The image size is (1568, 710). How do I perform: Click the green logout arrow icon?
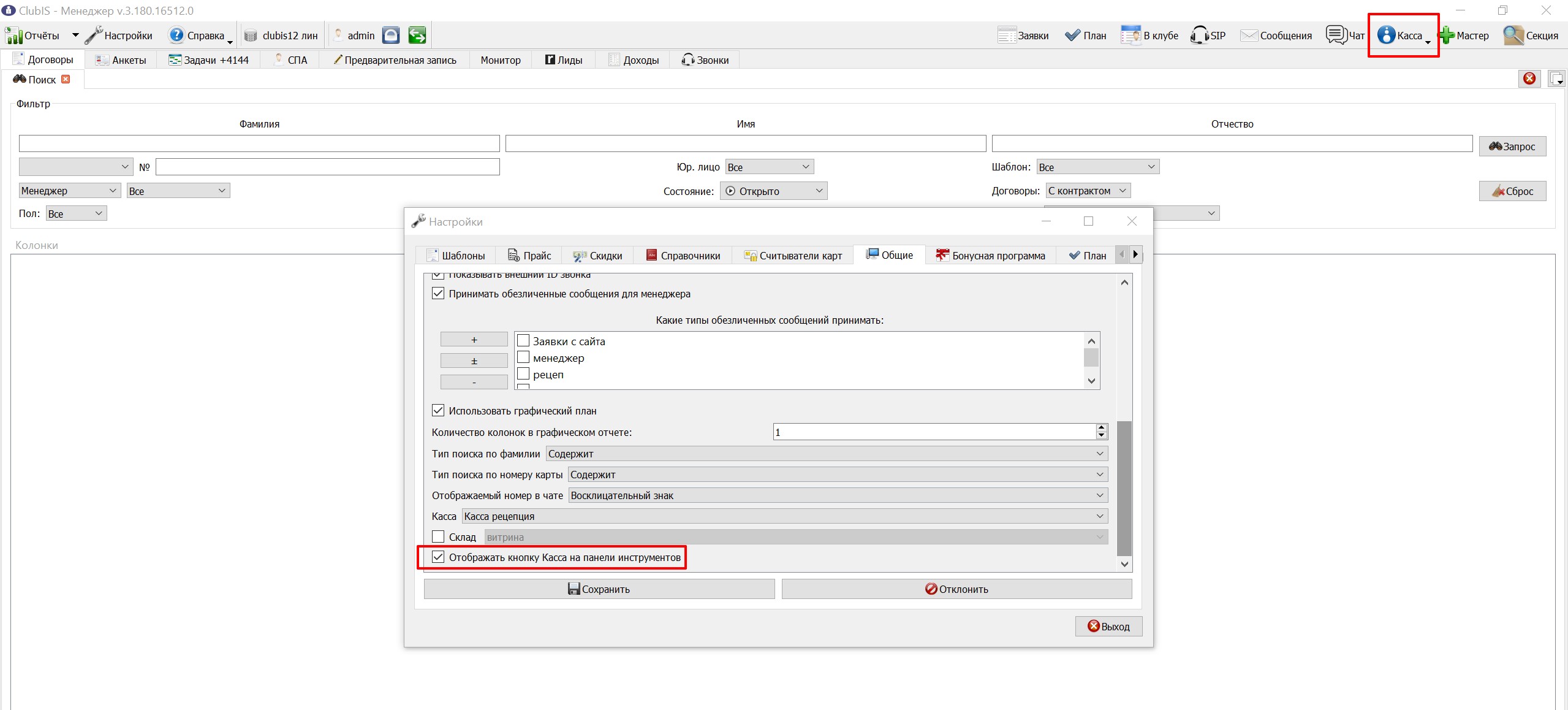pyautogui.click(x=417, y=36)
